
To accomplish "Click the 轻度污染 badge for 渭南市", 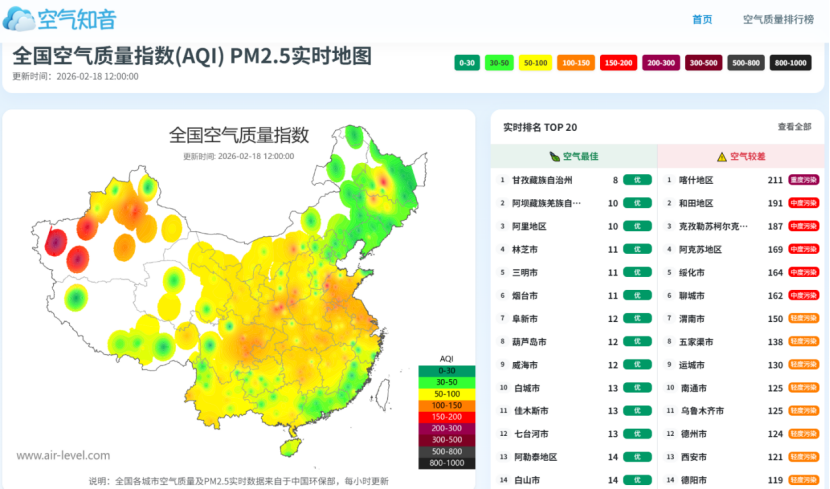I will point(804,319).
